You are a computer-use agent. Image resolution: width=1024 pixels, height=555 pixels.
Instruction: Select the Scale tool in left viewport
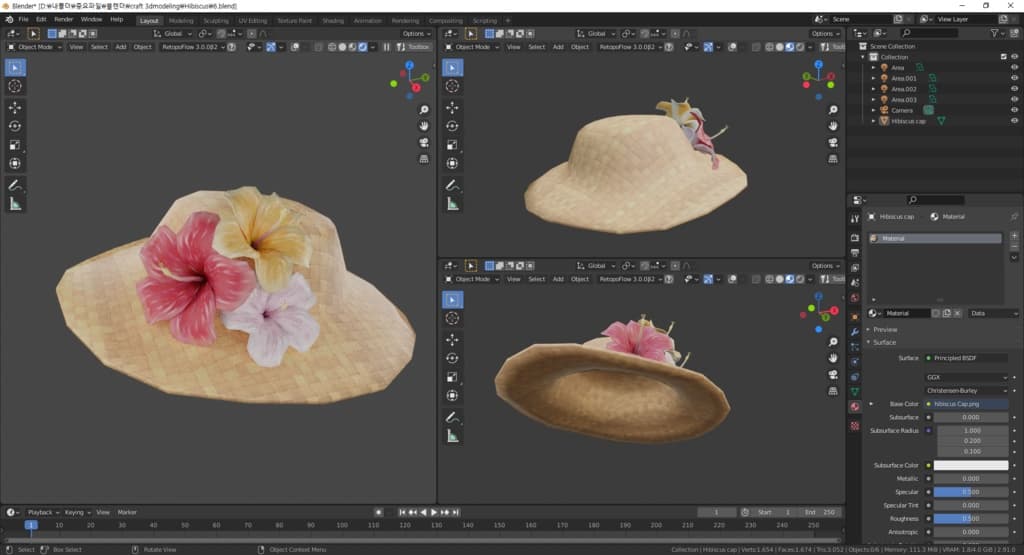(15, 145)
